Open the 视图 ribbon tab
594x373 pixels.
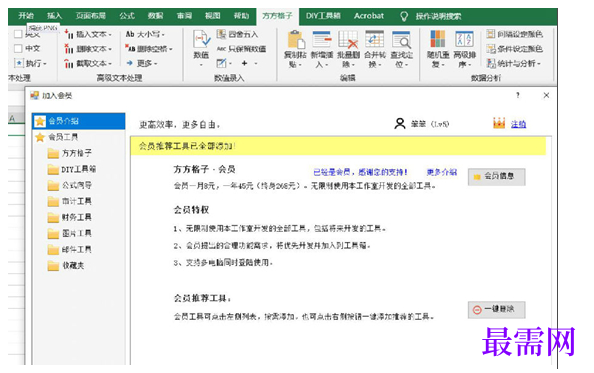click(x=213, y=16)
